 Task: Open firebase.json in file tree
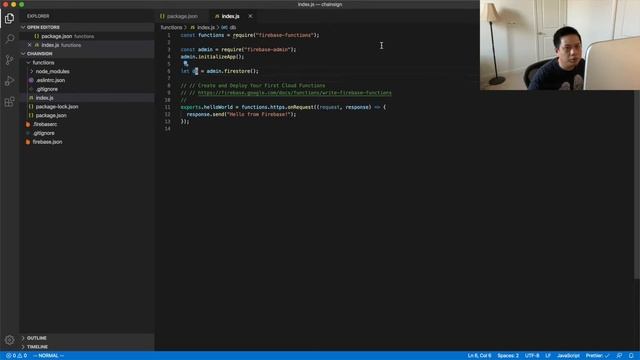(87, 142)
